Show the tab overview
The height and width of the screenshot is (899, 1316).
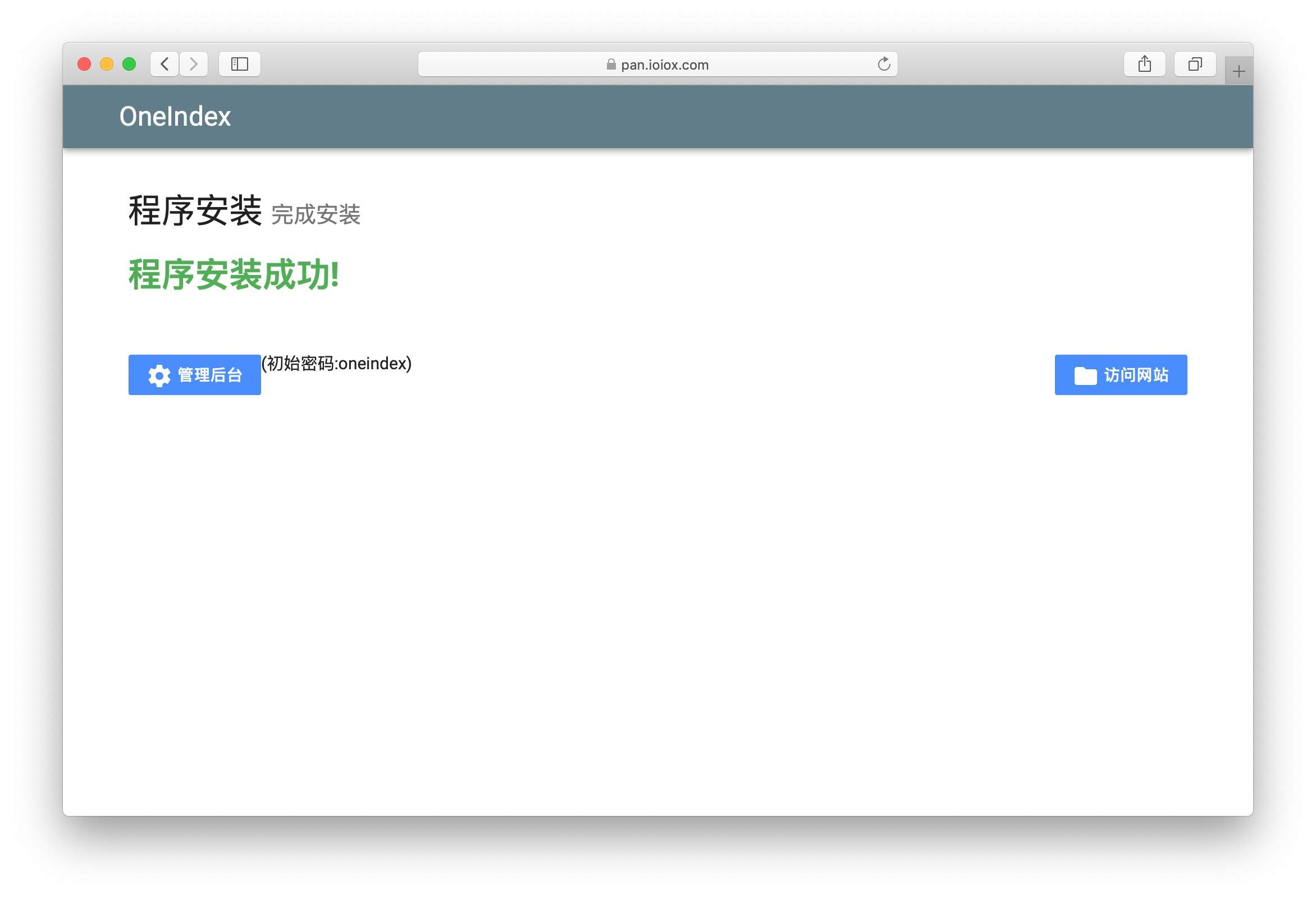pos(1195,64)
